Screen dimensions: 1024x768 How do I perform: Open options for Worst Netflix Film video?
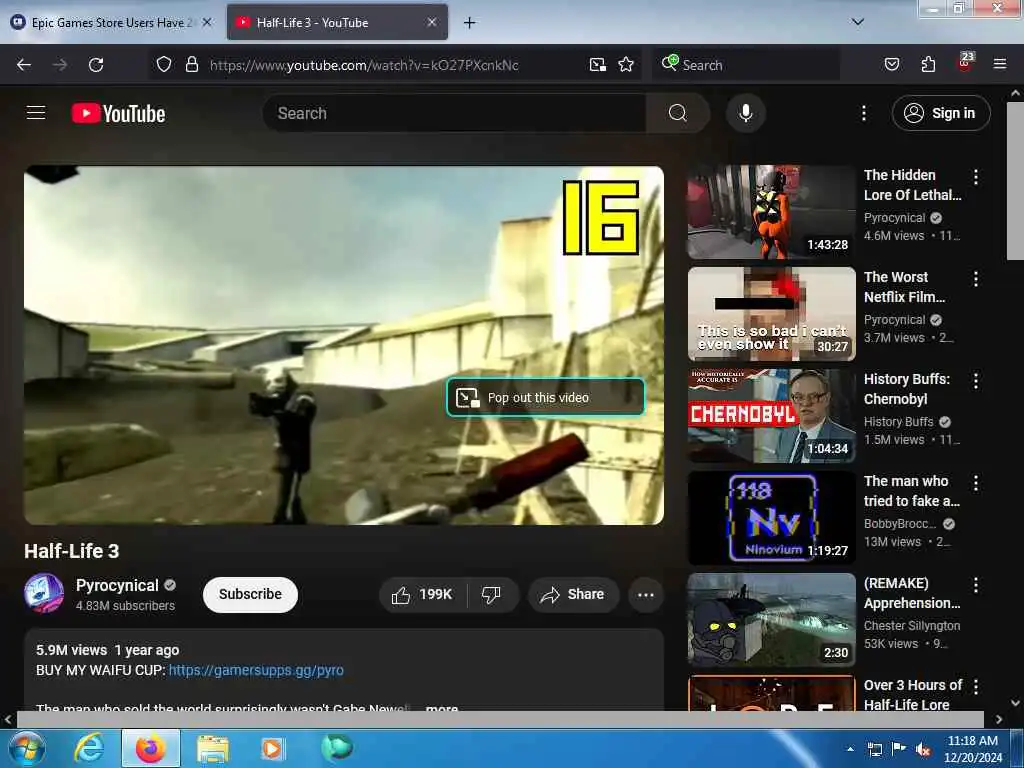[976, 279]
